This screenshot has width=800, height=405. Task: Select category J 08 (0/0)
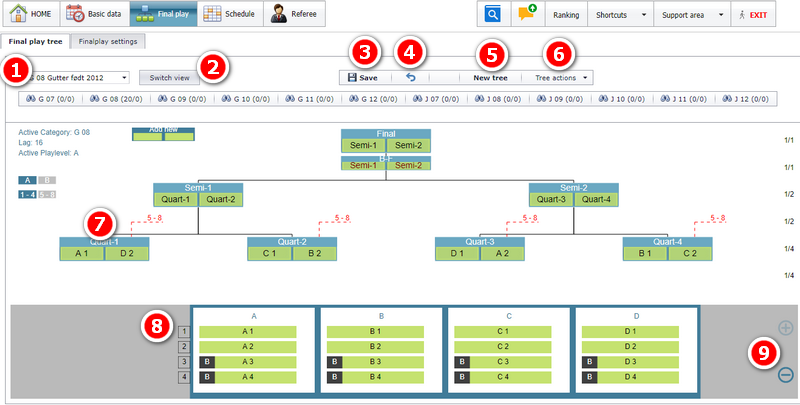coord(498,98)
